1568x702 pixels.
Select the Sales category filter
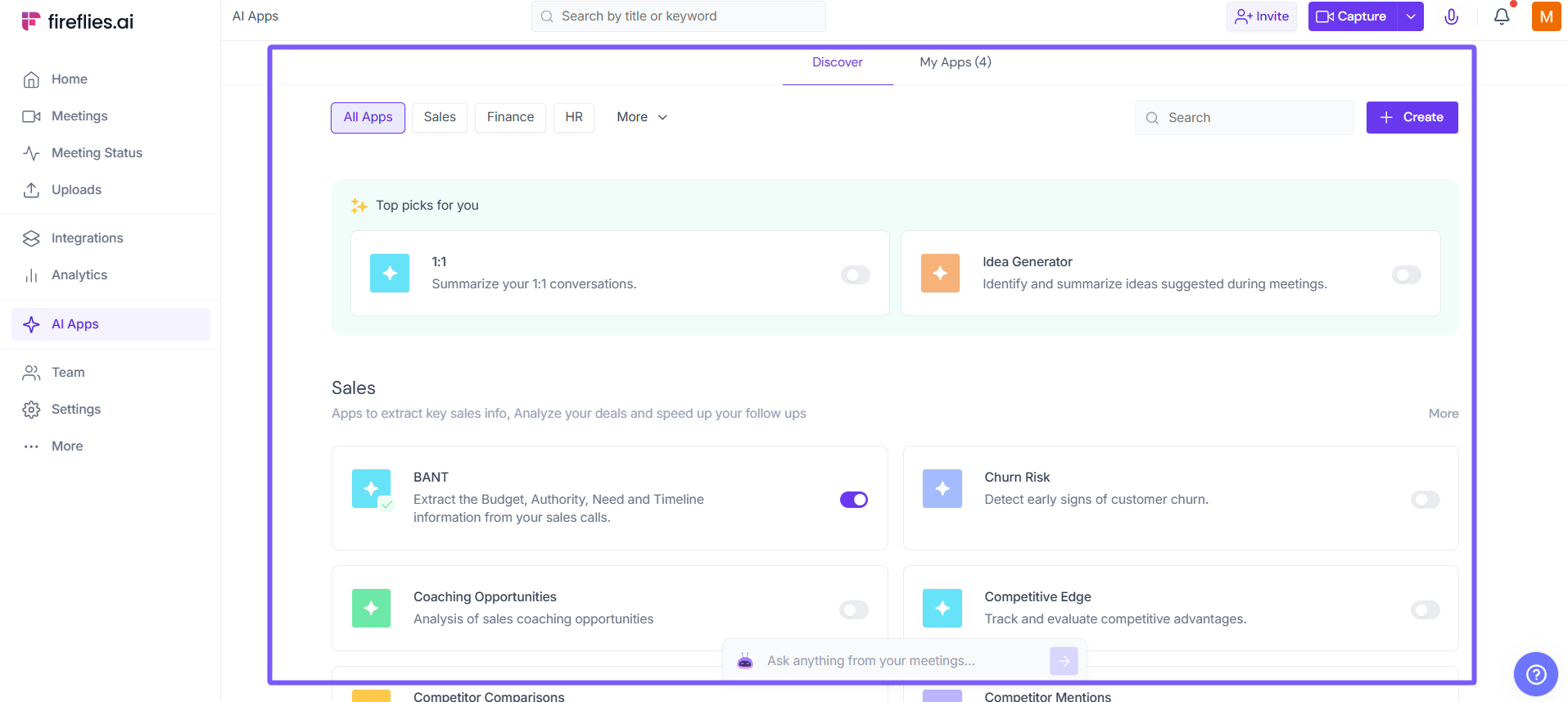440,118
